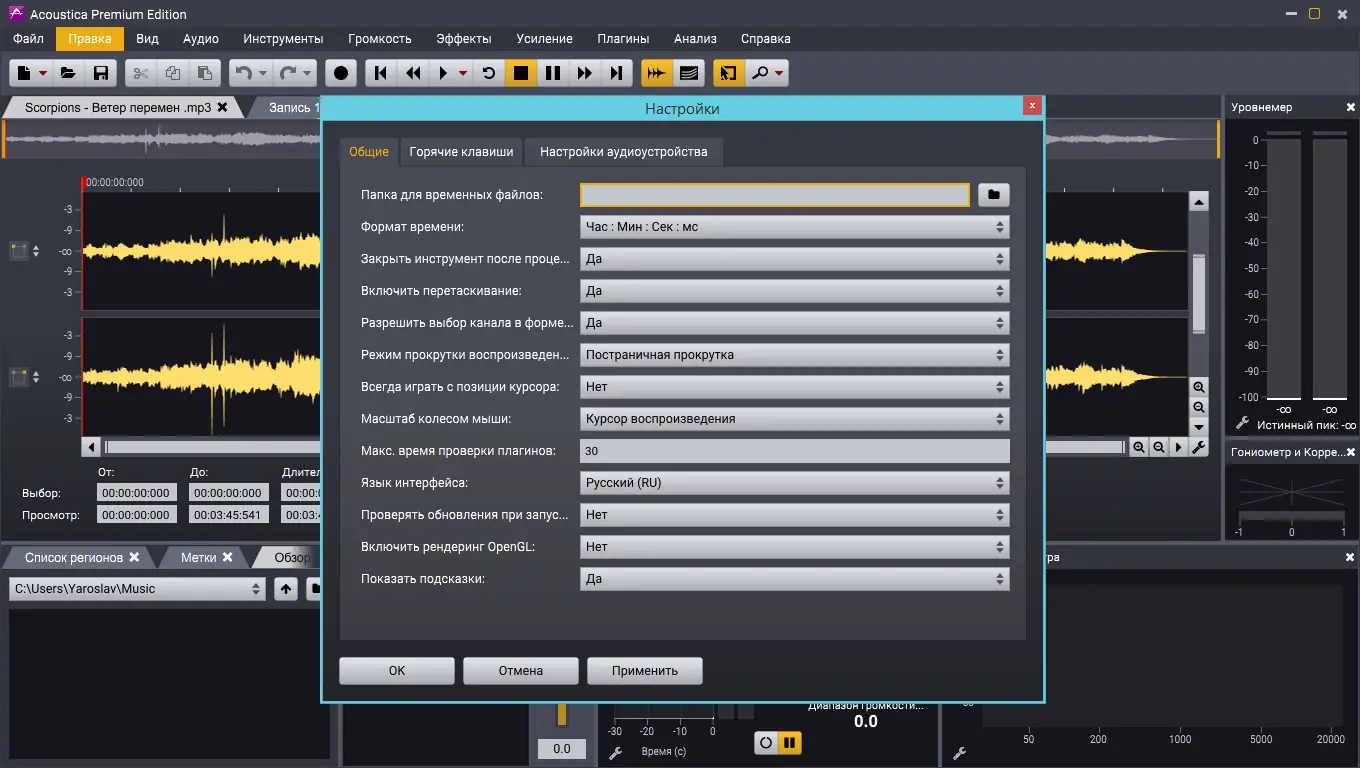Click the Open file folder icon
The height and width of the screenshot is (768, 1360).
tap(68, 73)
